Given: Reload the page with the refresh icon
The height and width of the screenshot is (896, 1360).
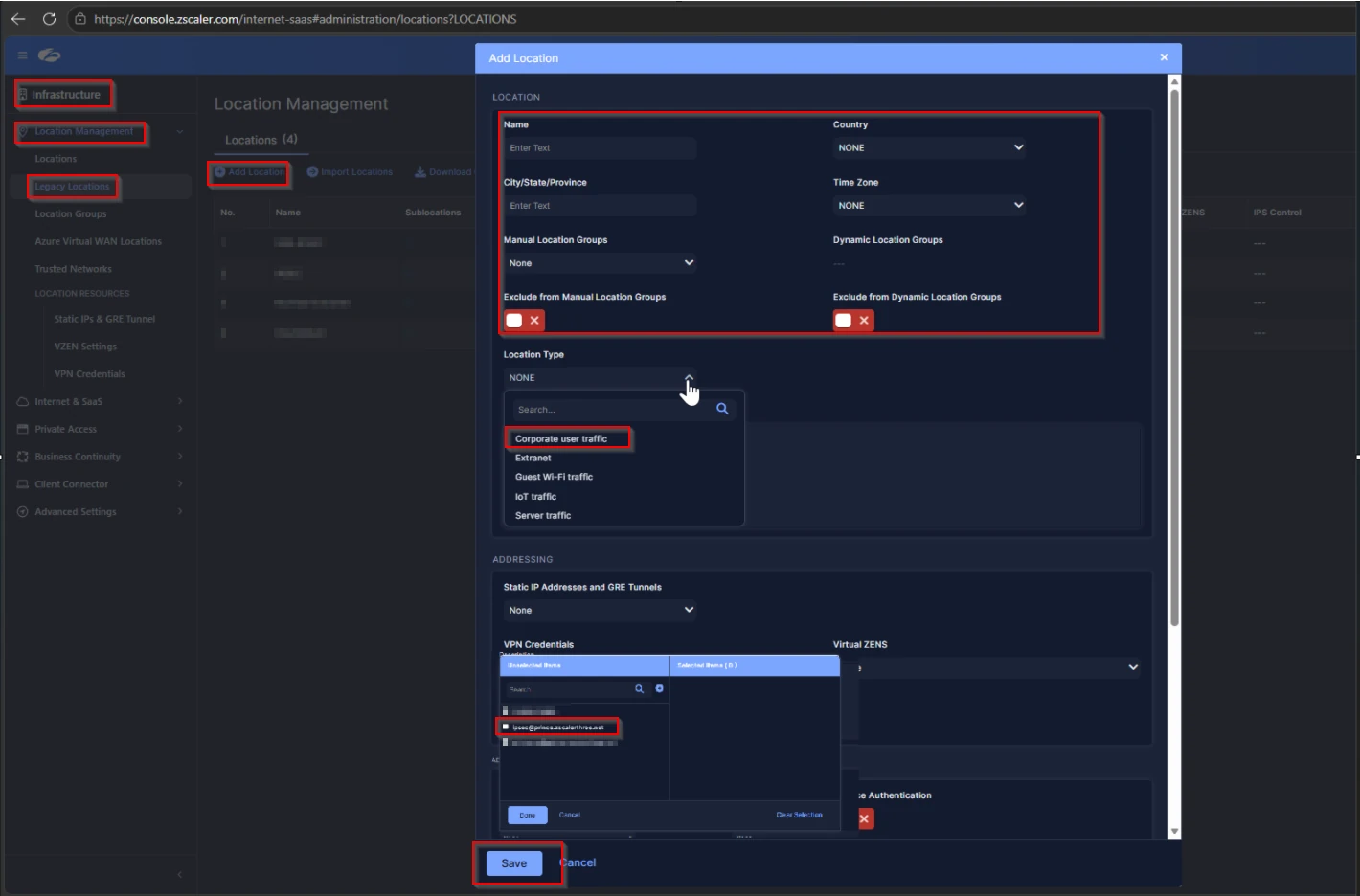Looking at the screenshot, I should 49,18.
